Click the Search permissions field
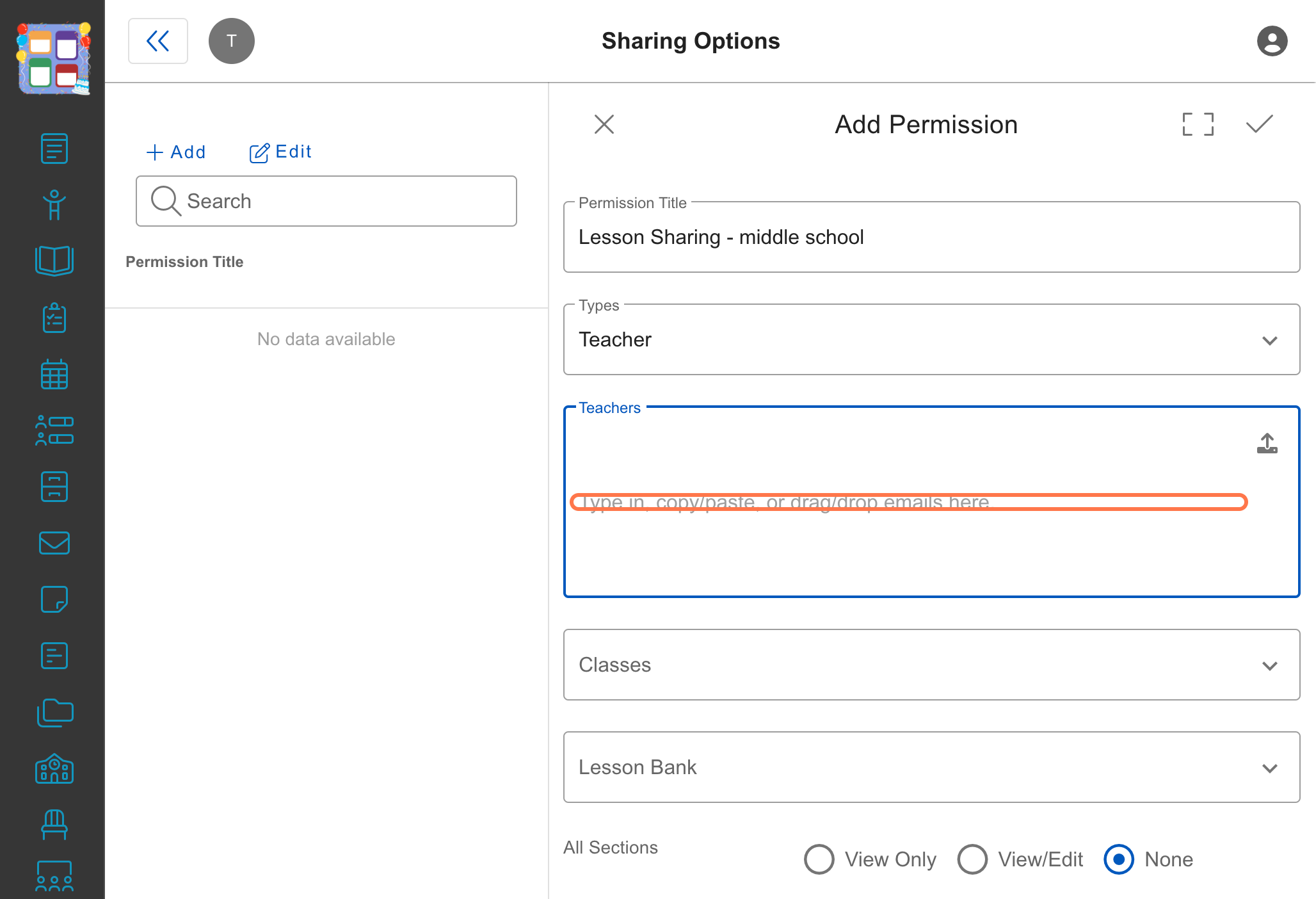The width and height of the screenshot is (1316, 899). tap(326, 201)
